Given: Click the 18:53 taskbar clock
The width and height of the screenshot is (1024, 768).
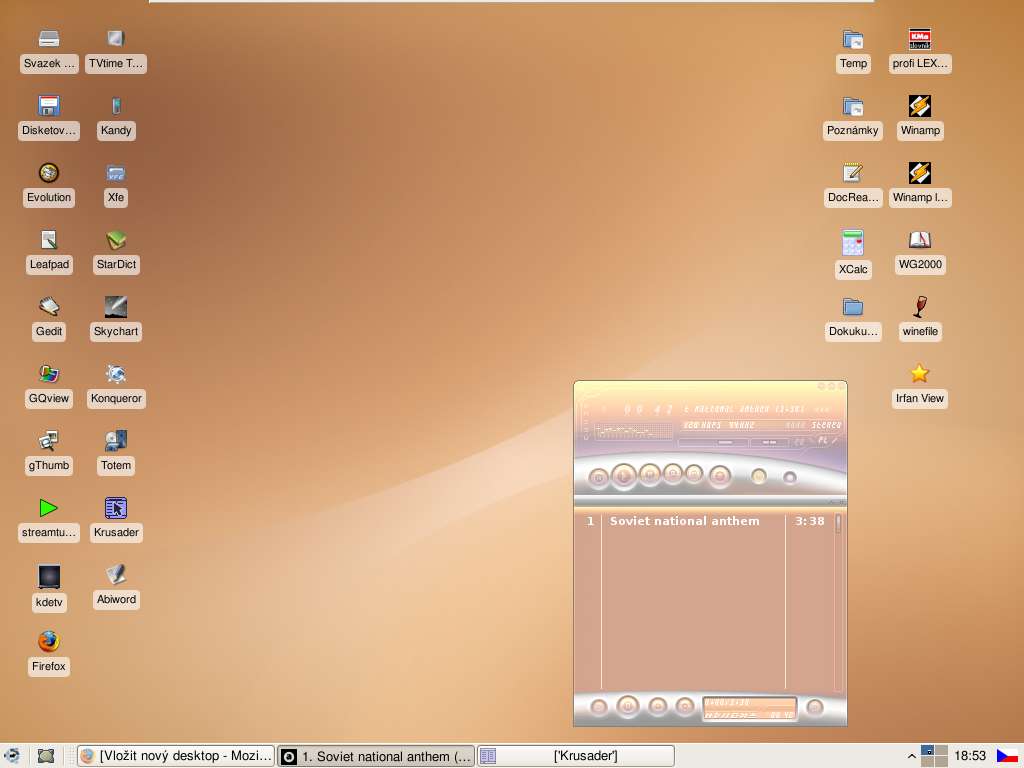Looking at the screenshot, I should pyautogui.click(x=970, y=756).
